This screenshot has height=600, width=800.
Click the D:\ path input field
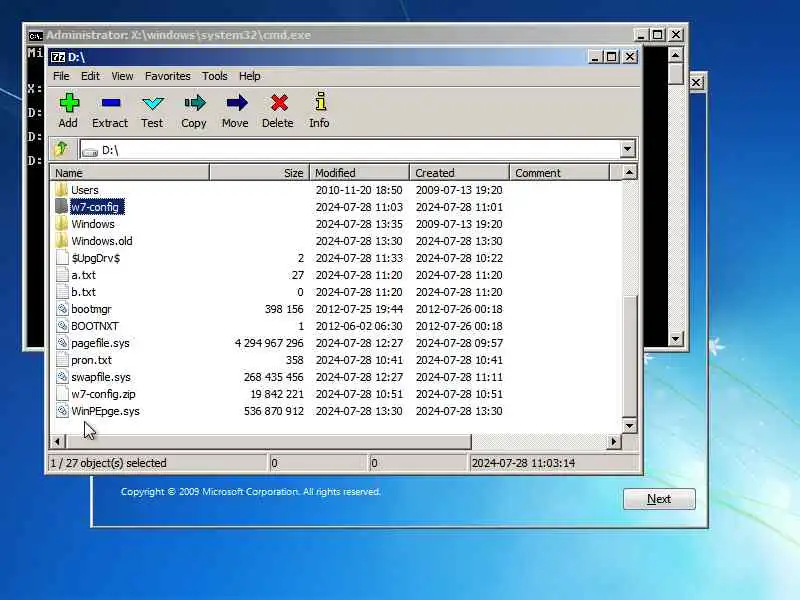pyautogui.click(x=350, y=149)
